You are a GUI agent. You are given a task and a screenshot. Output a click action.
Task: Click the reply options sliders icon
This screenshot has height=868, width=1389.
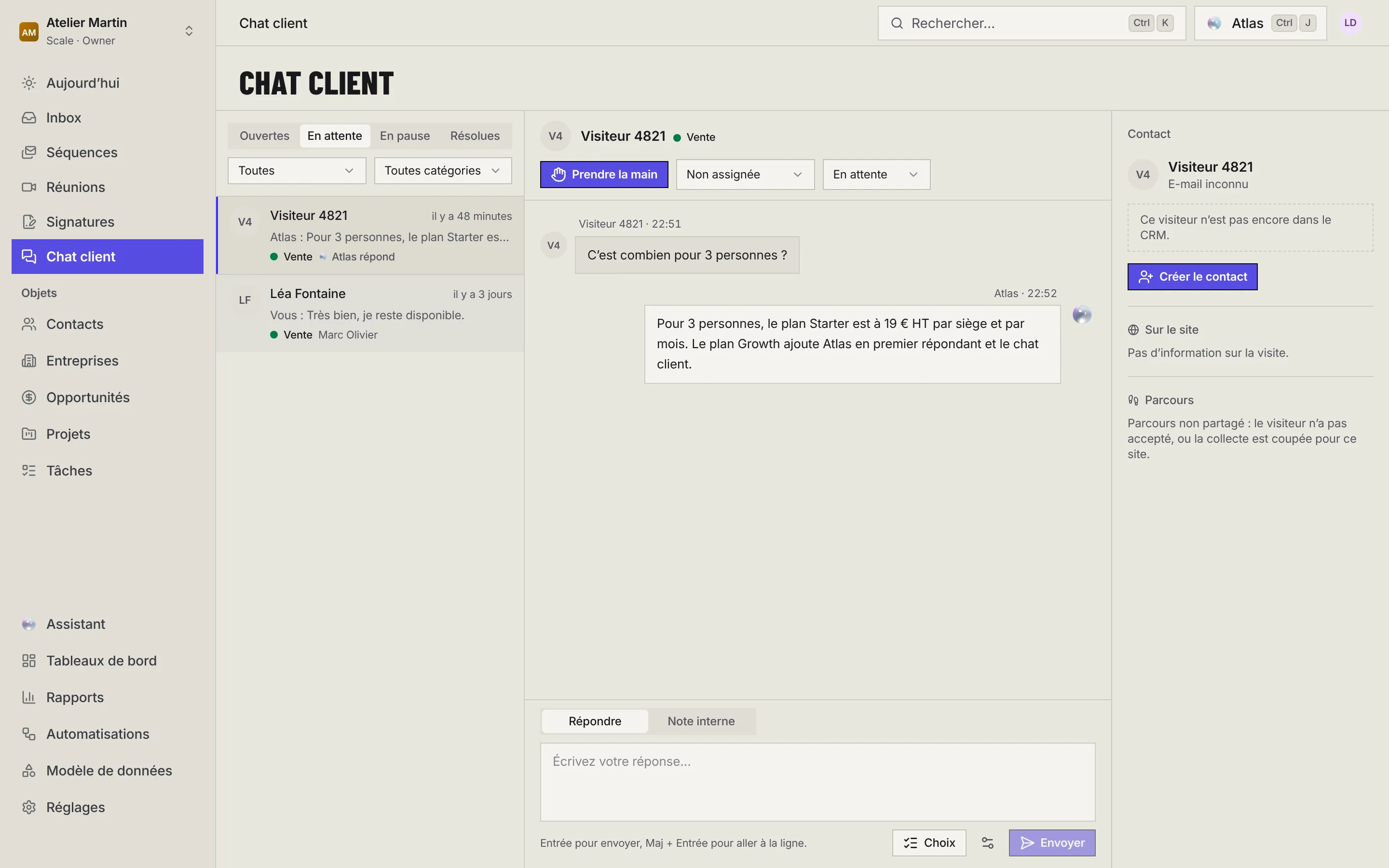click(987, 843)
